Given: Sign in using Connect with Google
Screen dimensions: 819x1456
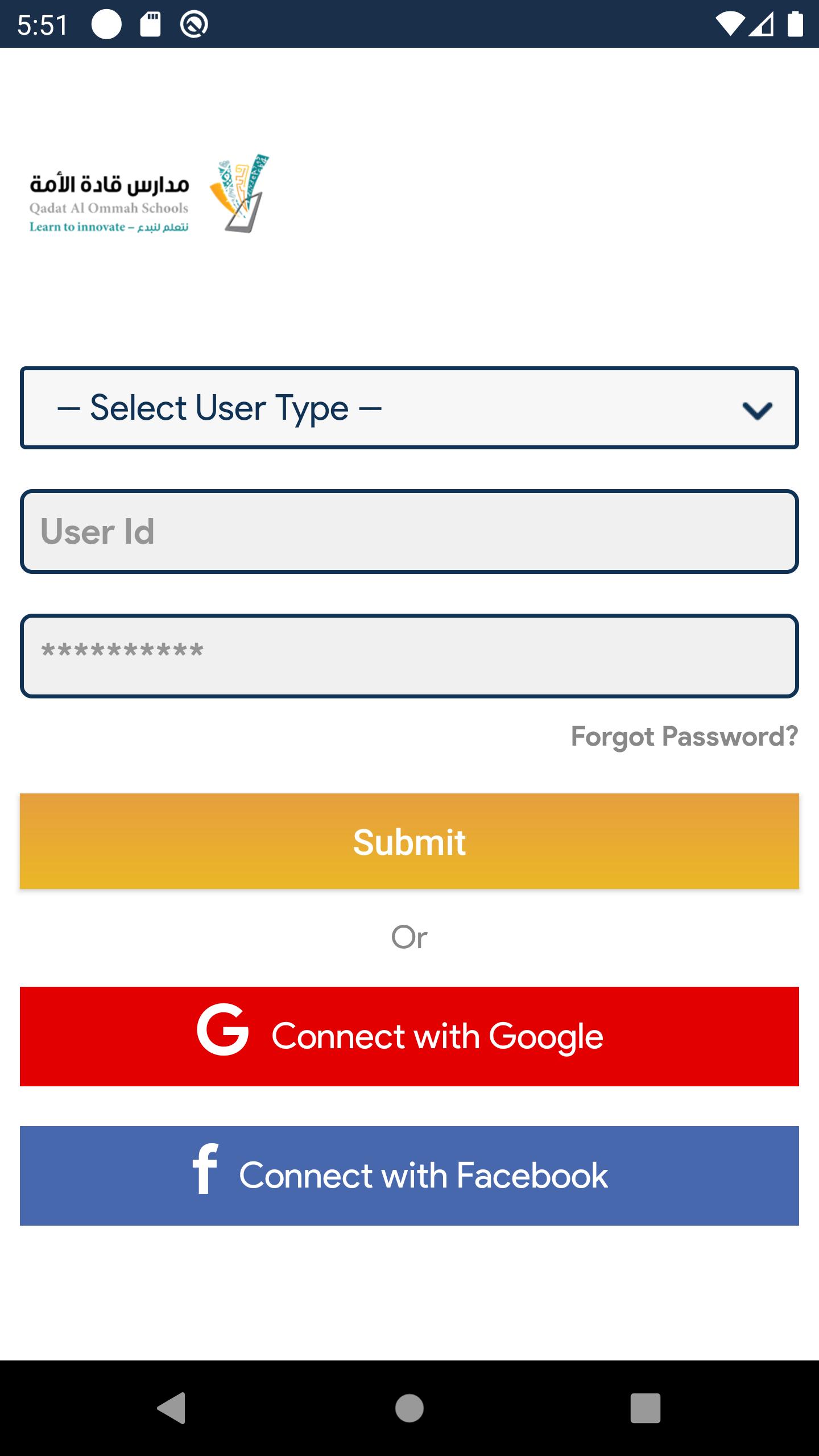Looking at the screenshot, I should point(409,1036).
